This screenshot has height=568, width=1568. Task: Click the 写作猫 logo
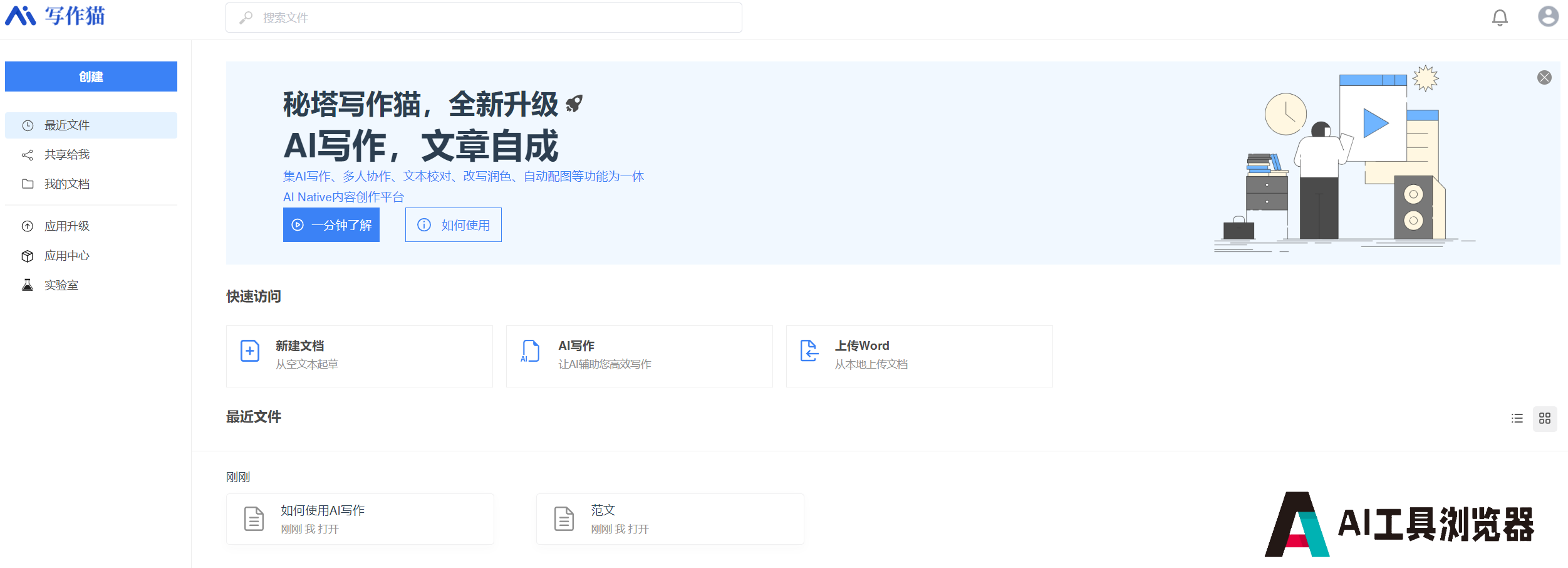tap(56, 16)
